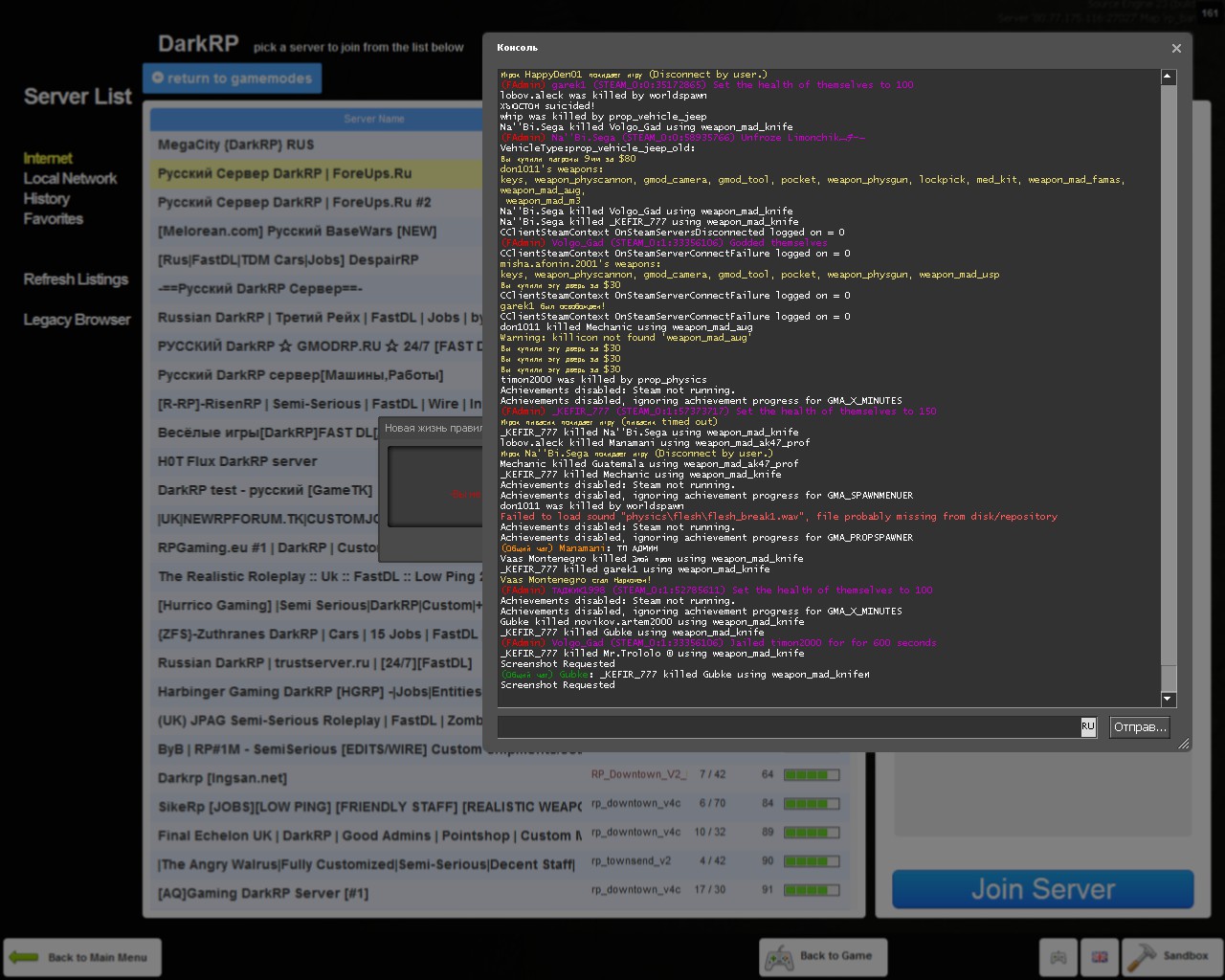Viewport: 1225px width, 980px height.
Task: Click console line 'VehicleType:prop_vehicle_jeep_old:'
Action: 597,148
